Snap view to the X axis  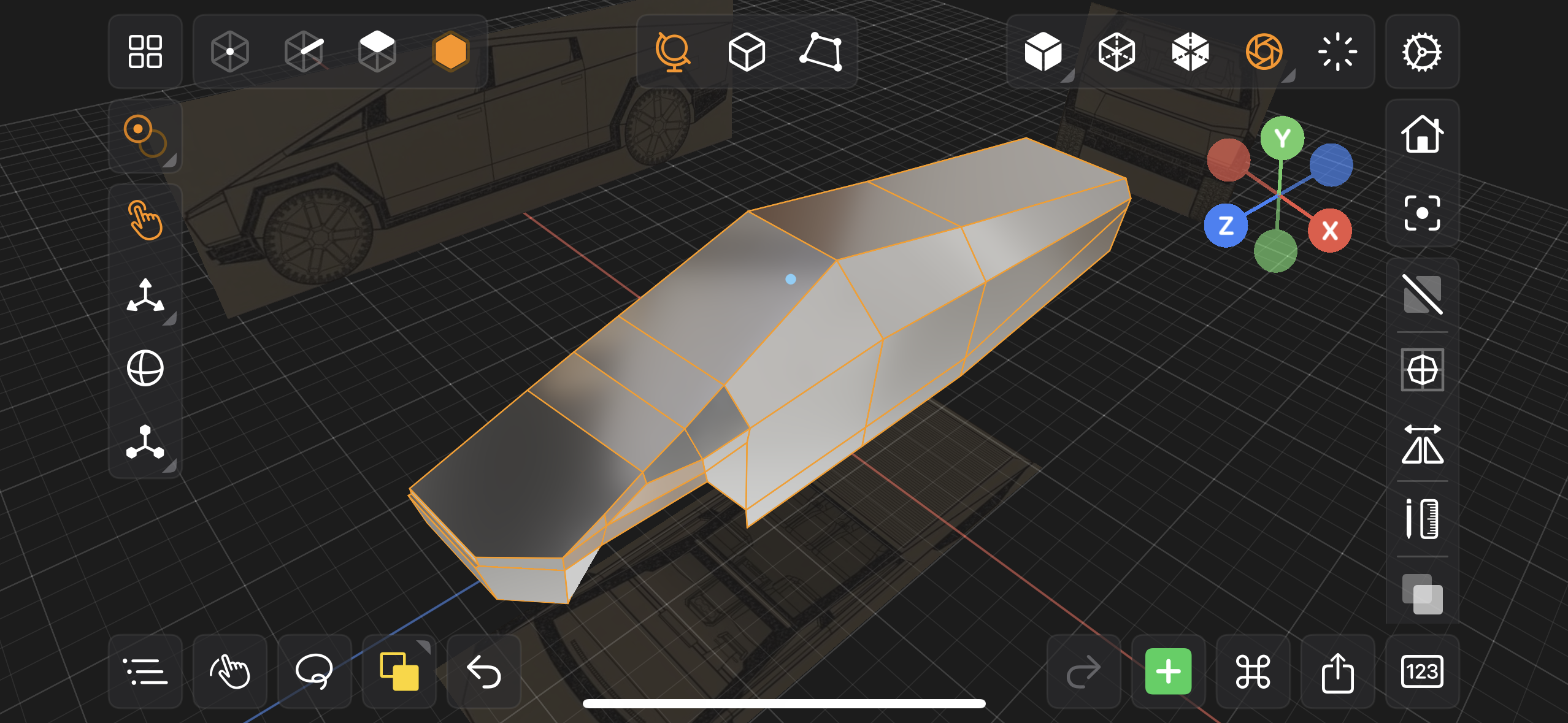click(1329, 231)
